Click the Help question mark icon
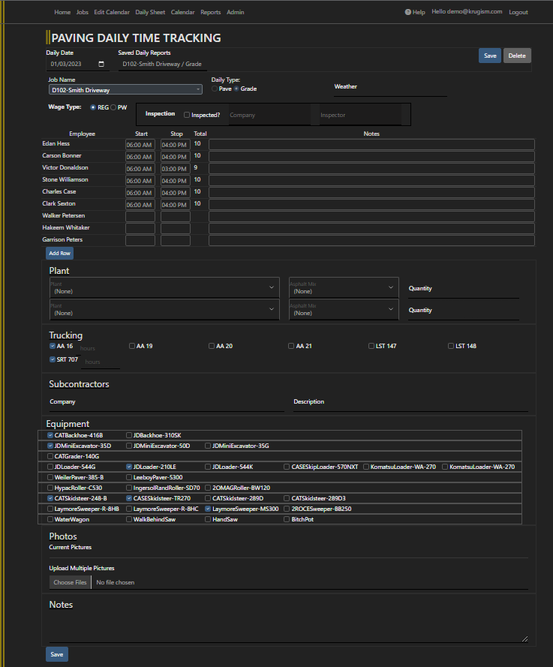The image size is (553, 667). (x=408, y=12)
